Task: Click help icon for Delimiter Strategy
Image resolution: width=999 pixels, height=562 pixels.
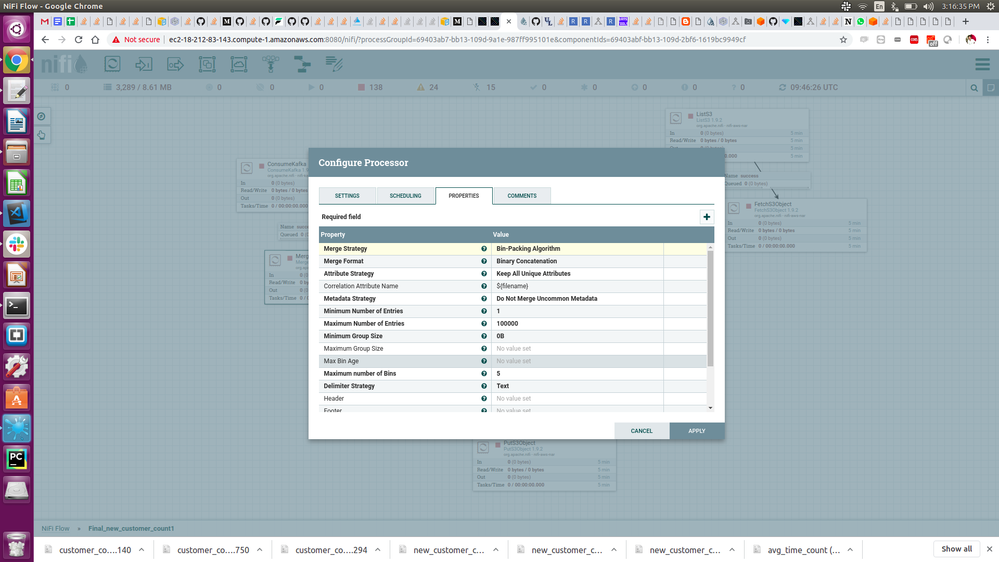Action: (x=484, y=386)
